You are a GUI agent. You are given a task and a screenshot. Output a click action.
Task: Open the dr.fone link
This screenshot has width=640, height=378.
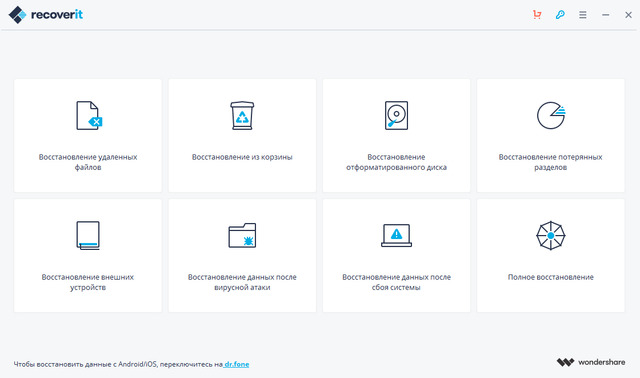pyautogui.click(x=237, y=364)
